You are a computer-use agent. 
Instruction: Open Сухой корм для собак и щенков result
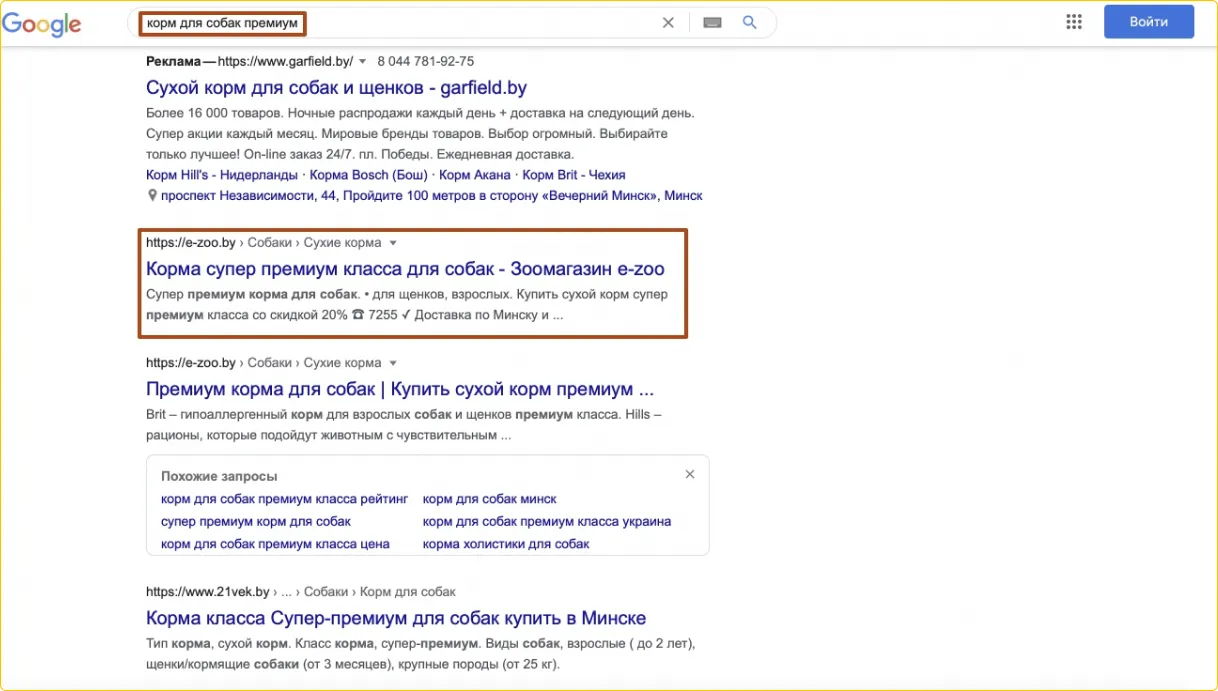[336, 88]
